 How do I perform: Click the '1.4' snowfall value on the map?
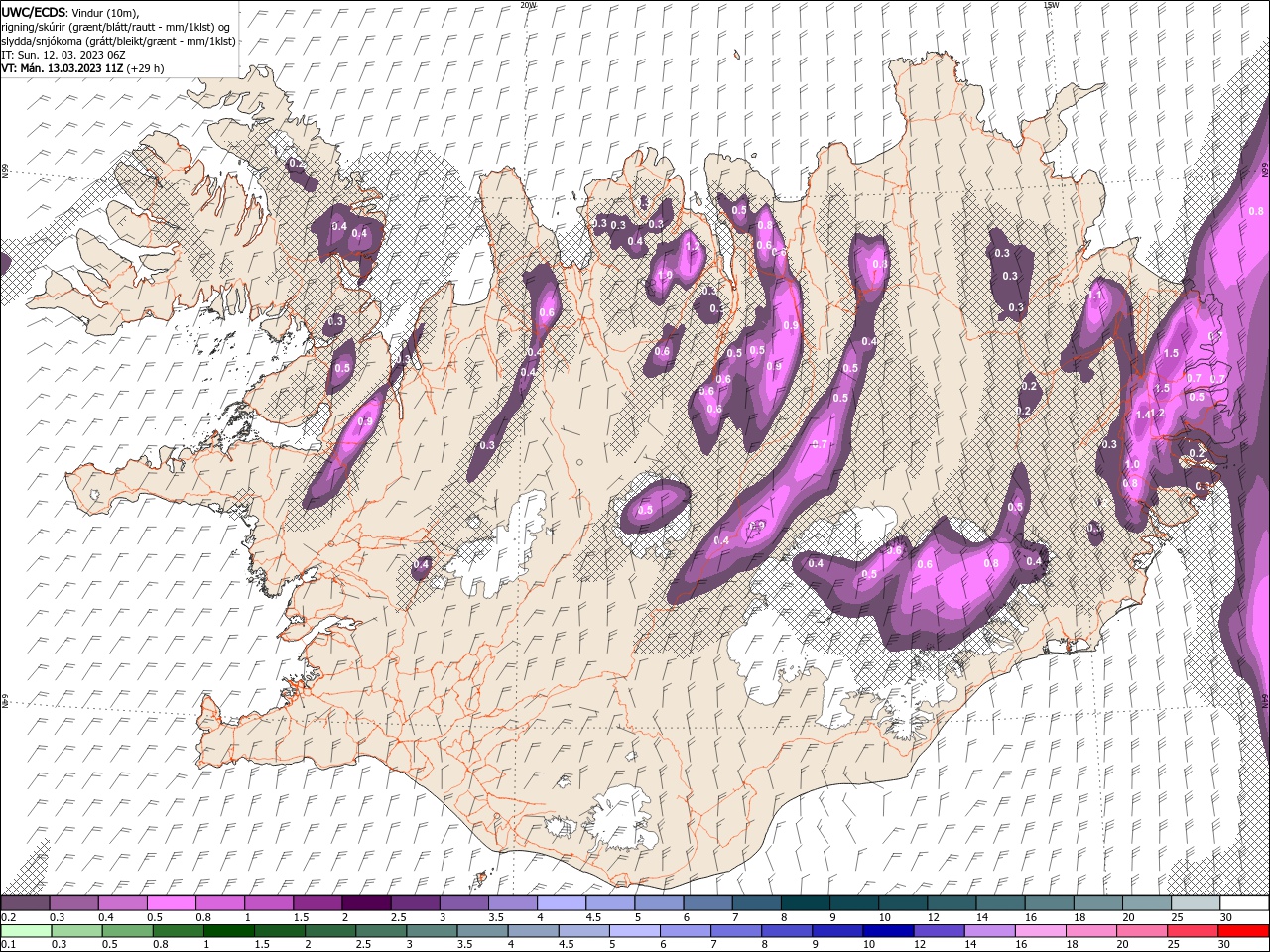coord(1142,415)
